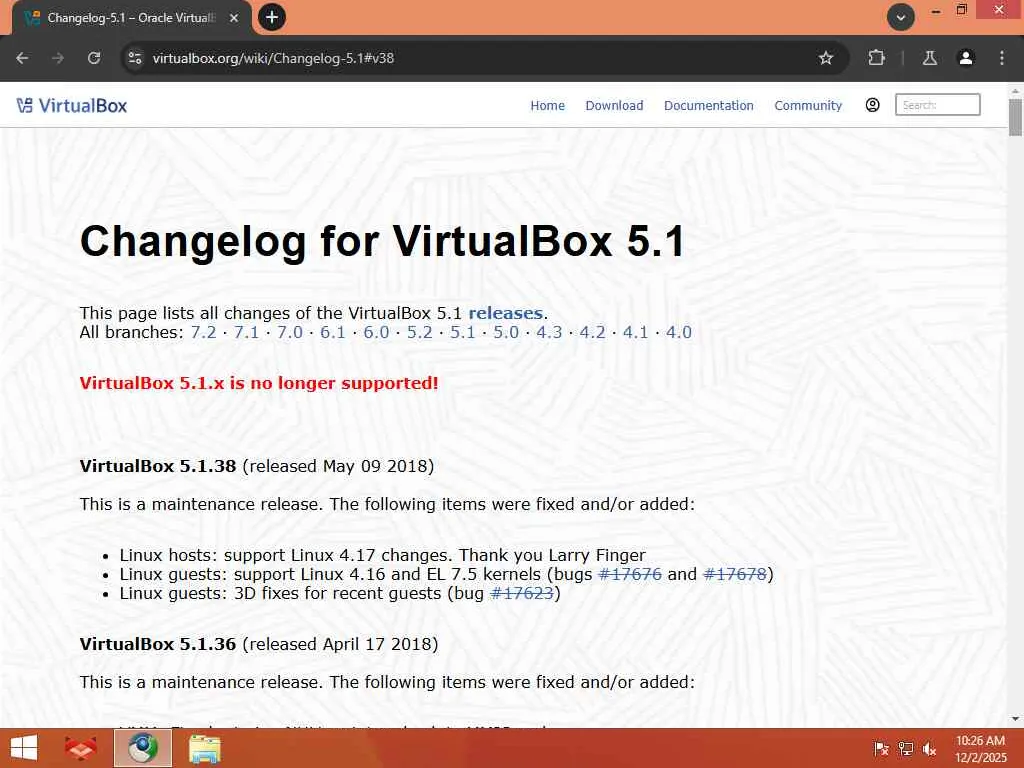Click 'VirtualBox 5.1.x is no longer supported!' text

[259, 383]
